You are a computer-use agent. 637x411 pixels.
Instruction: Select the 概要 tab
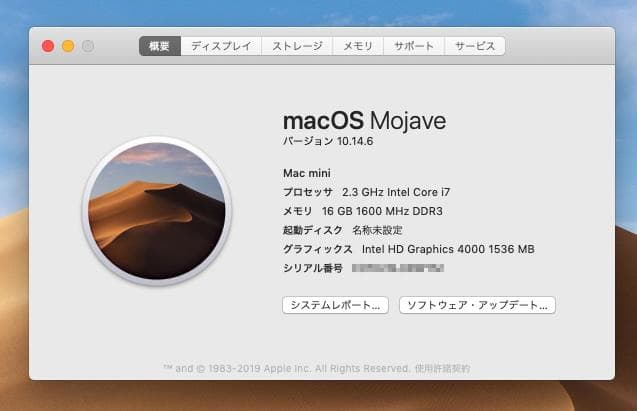[160, 46]
